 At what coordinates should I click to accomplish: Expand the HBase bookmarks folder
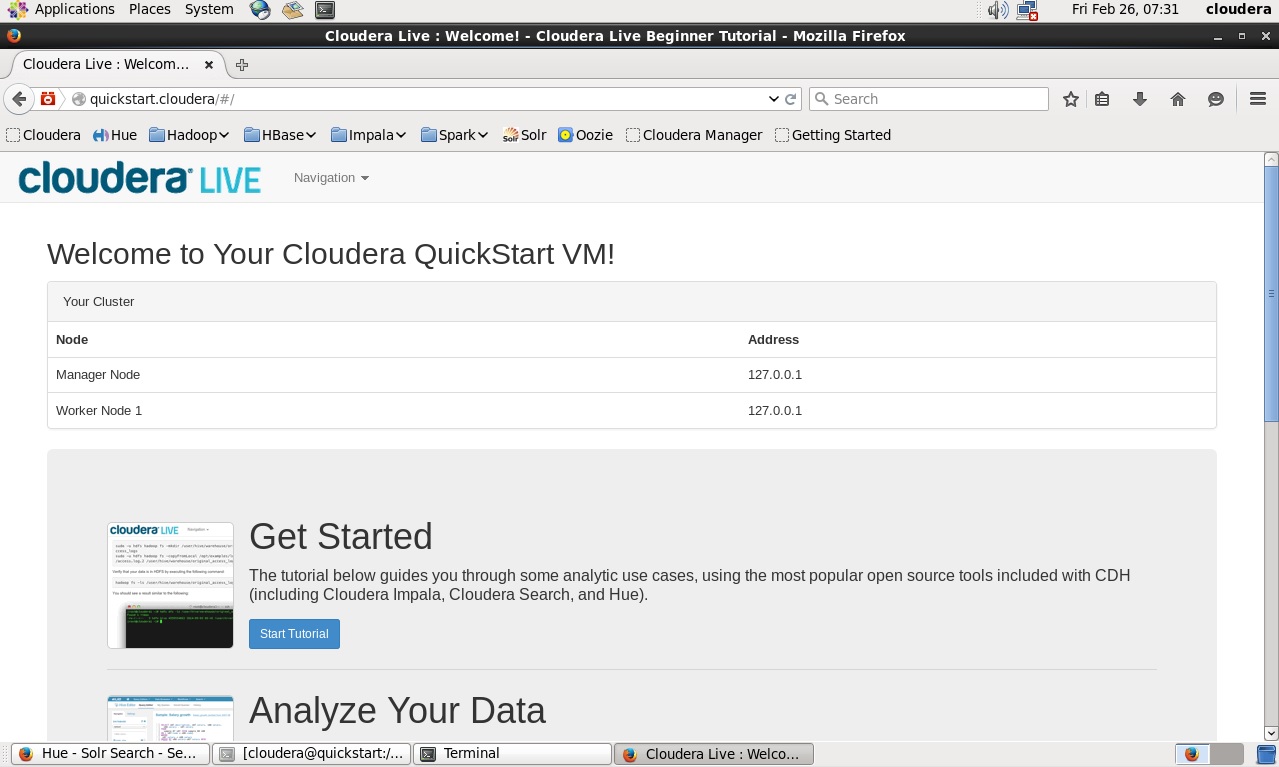(280, 135)
